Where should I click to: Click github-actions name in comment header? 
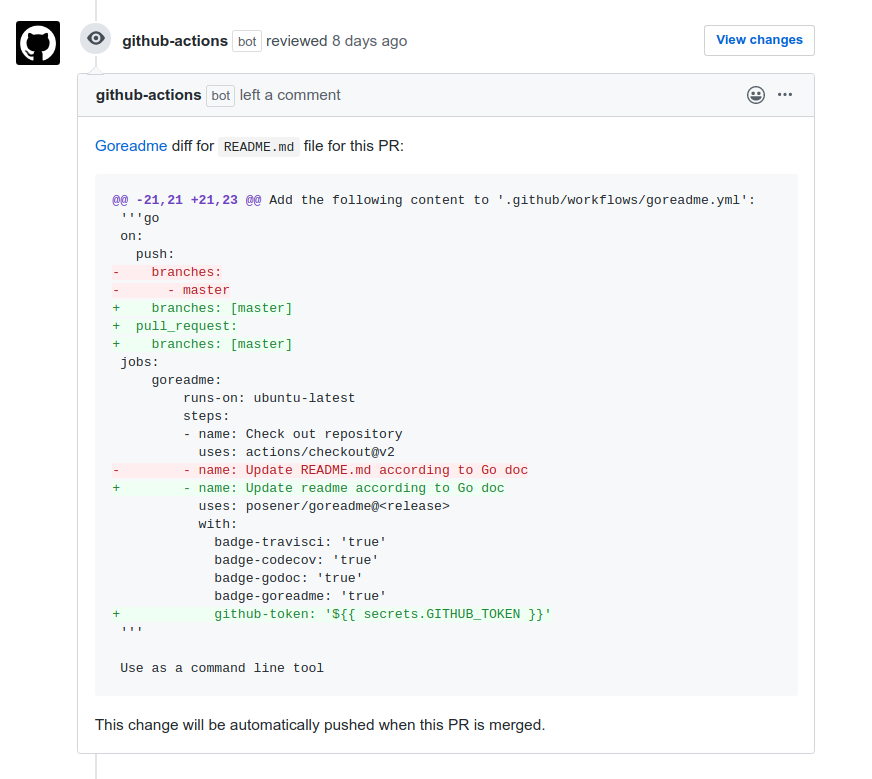click(x=148, y=95)
